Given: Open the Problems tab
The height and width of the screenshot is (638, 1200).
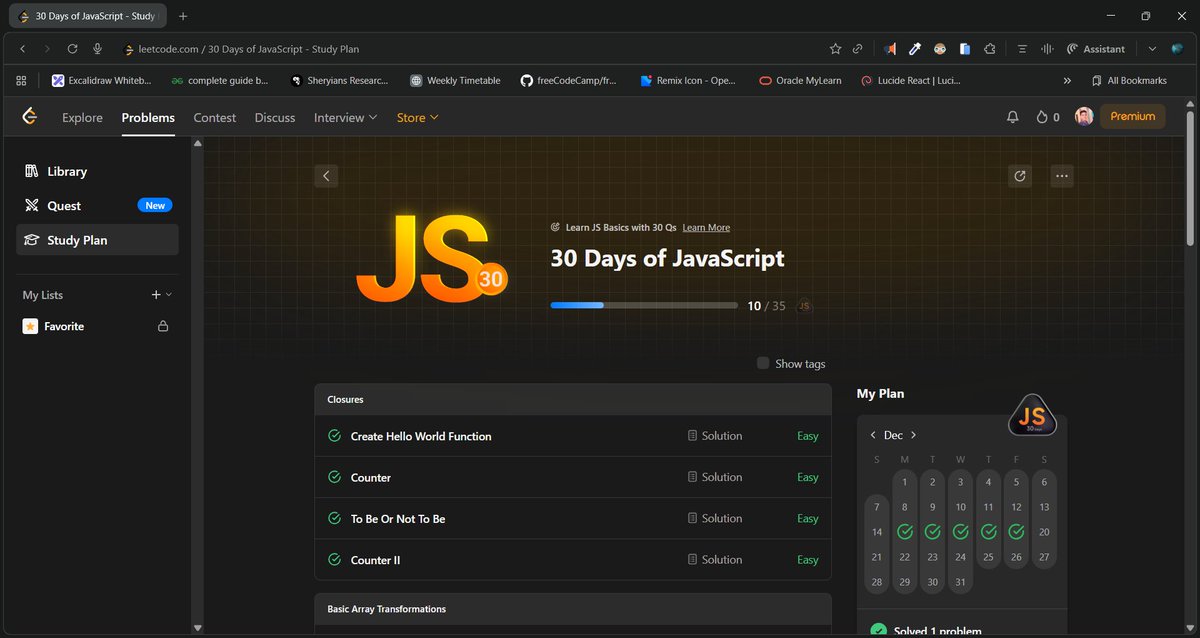Looking at the screenshot, I should coord(148,117).
